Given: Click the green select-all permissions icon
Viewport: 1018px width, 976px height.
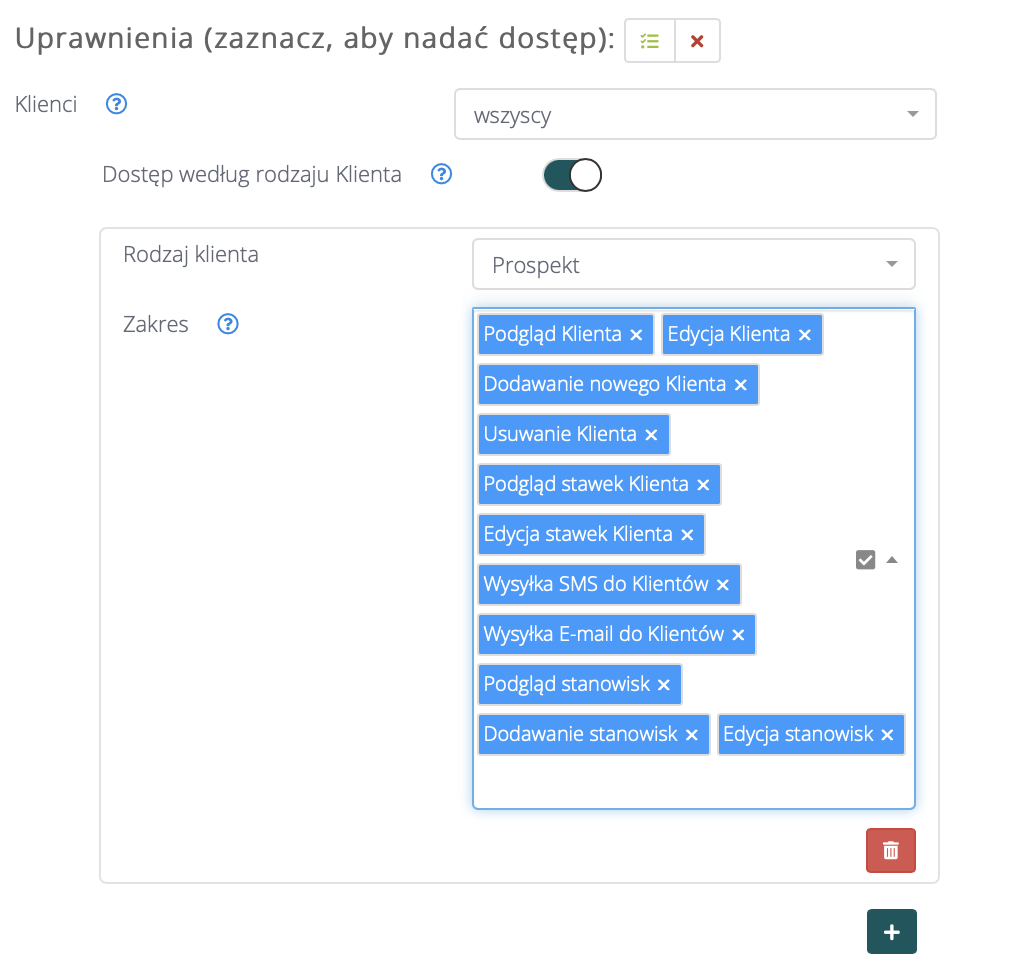Looking at the screenshot, I should click(x=650, y=42).
